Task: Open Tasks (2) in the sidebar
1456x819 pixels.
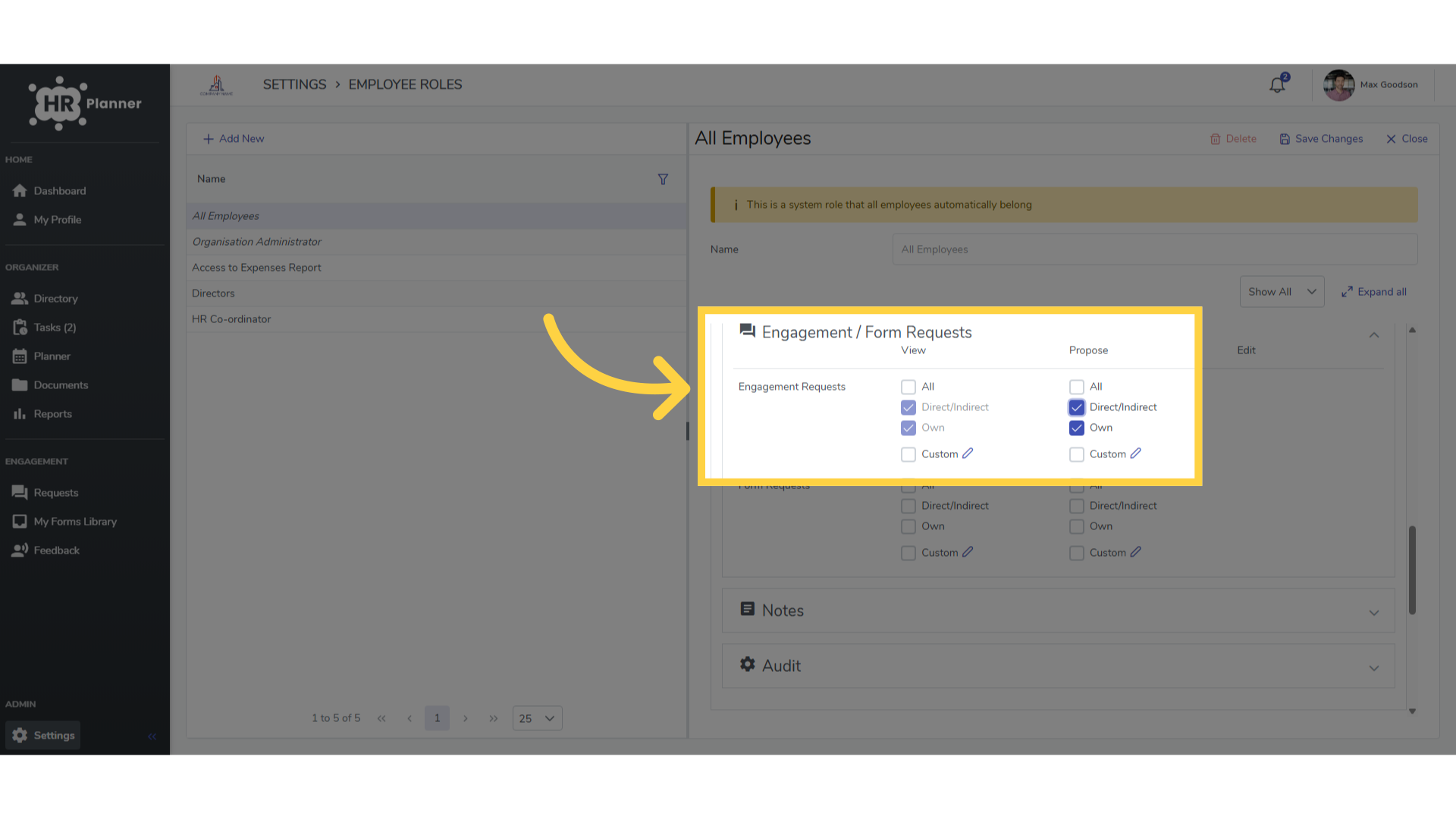Action: pyautogui.click(x=45, y=328)
